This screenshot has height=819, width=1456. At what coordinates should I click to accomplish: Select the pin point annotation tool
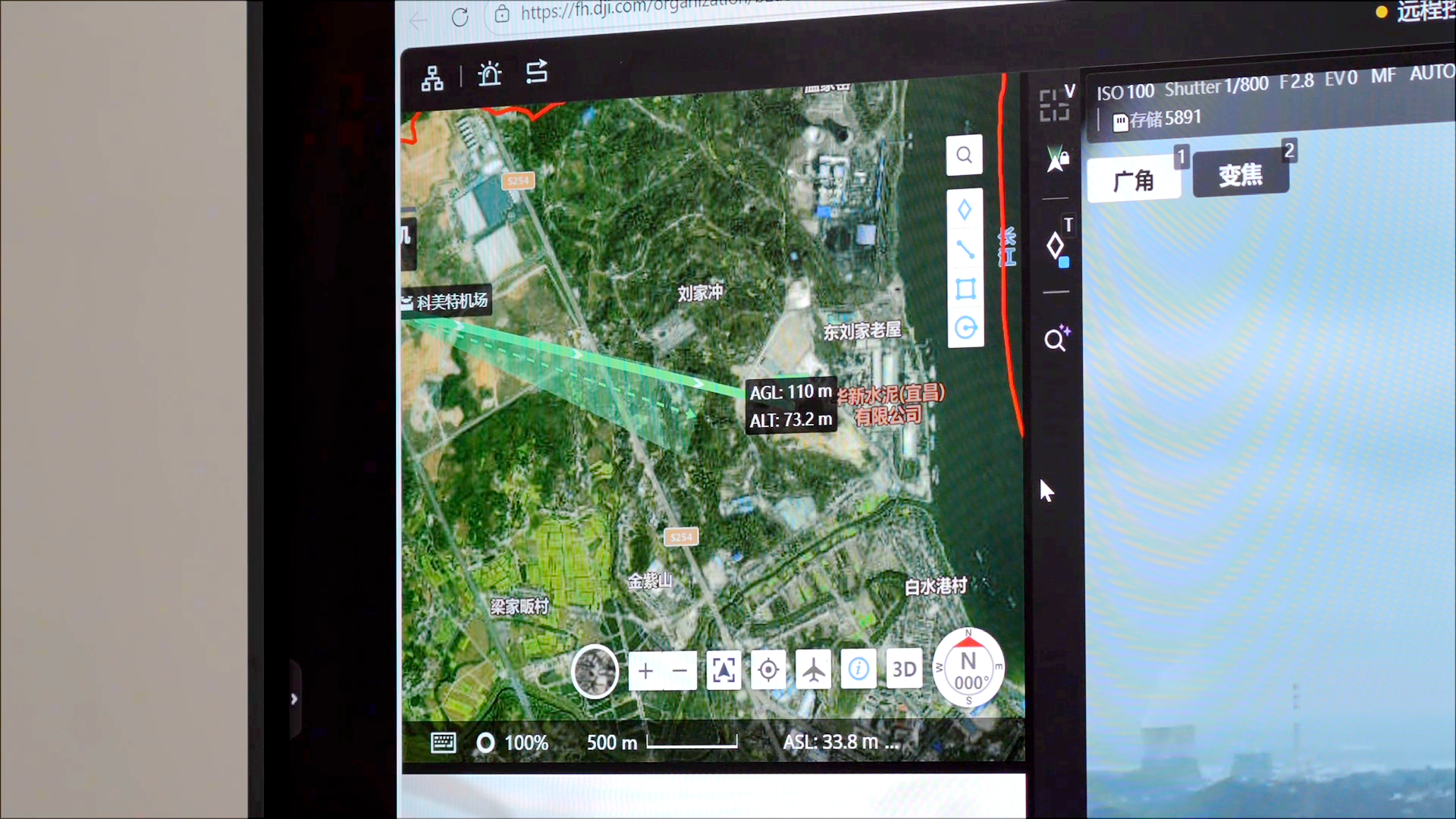(x=965, y=210)
